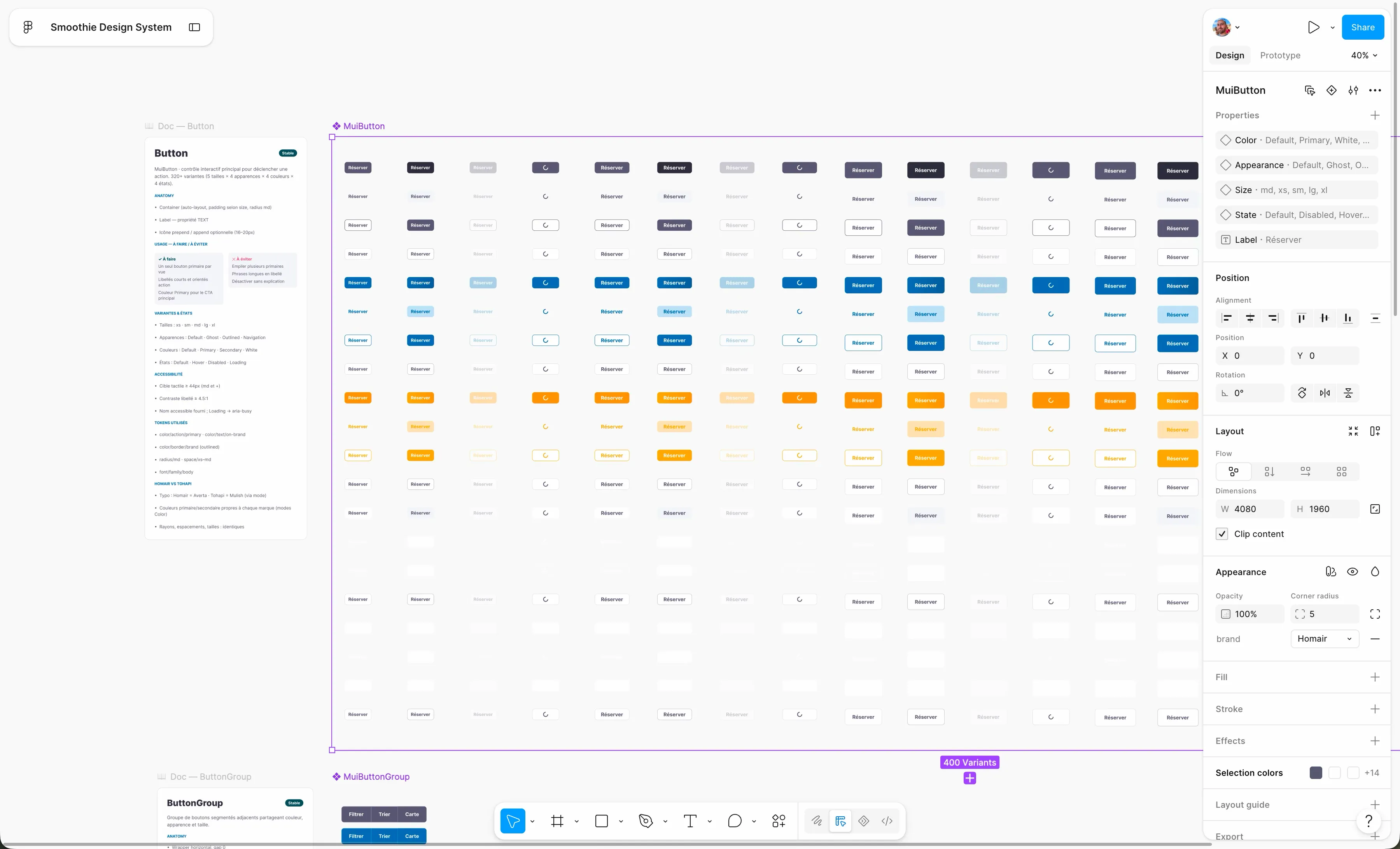Align selection to the top

click(x=1301, y=318)
